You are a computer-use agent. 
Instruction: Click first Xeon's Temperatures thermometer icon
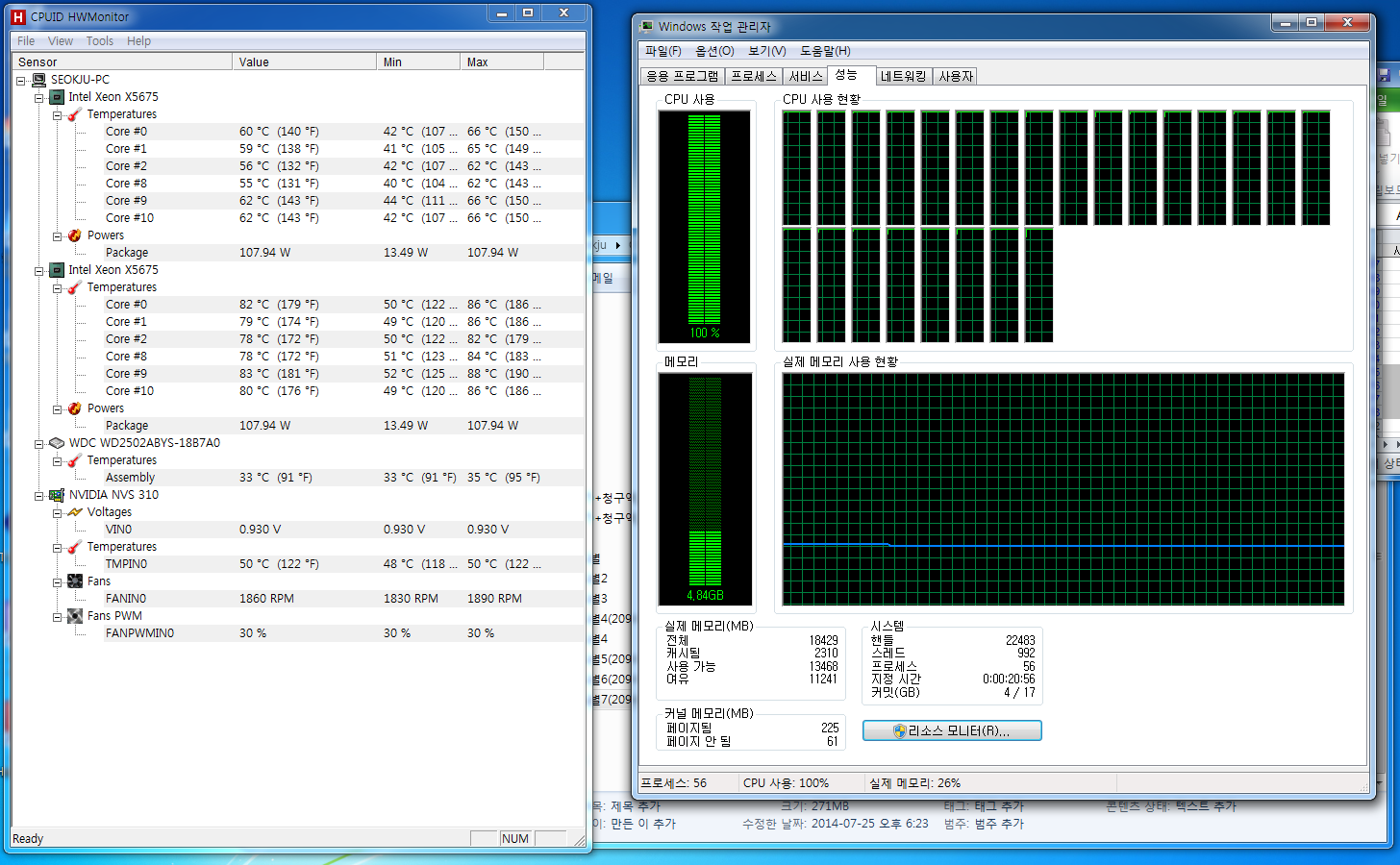click(x=75, y=114)
